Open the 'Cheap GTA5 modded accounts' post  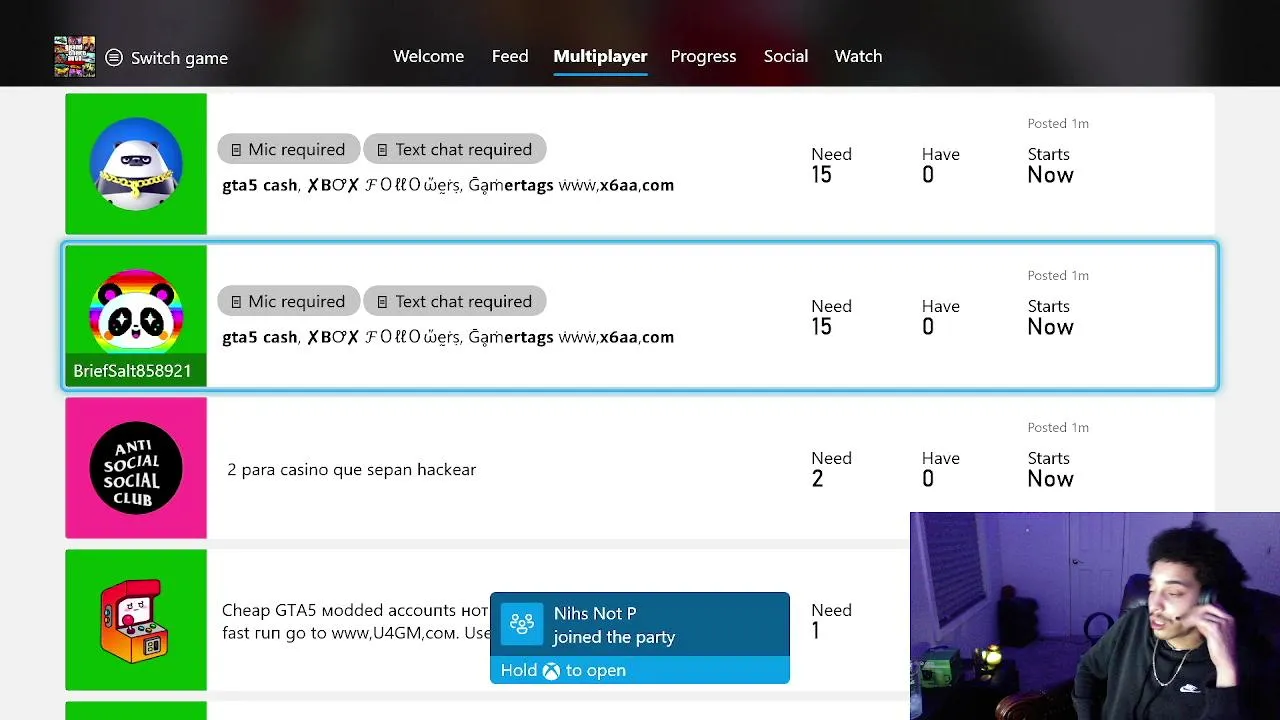coord(640,620)
